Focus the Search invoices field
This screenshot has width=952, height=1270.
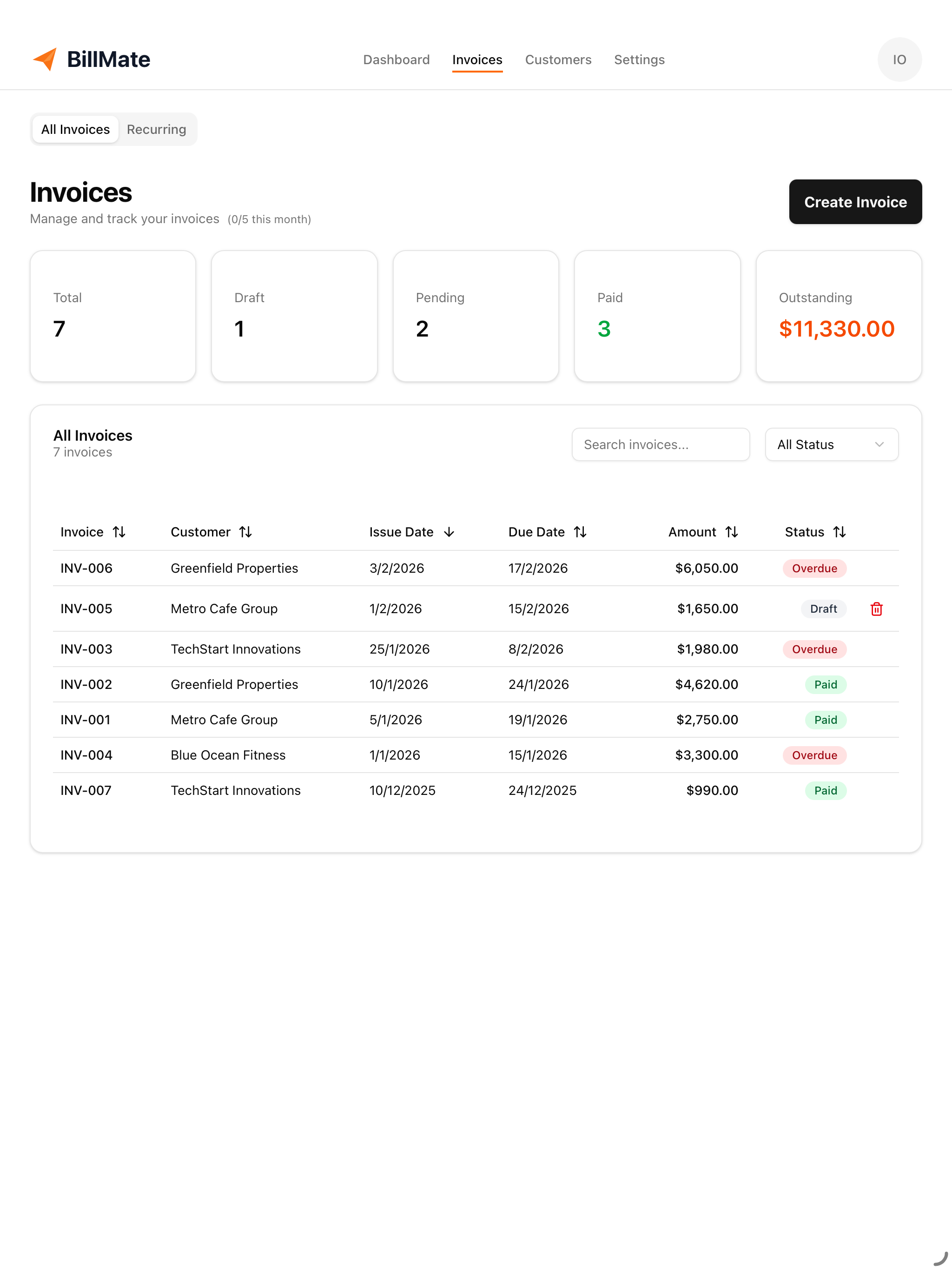tap(661, 444)
